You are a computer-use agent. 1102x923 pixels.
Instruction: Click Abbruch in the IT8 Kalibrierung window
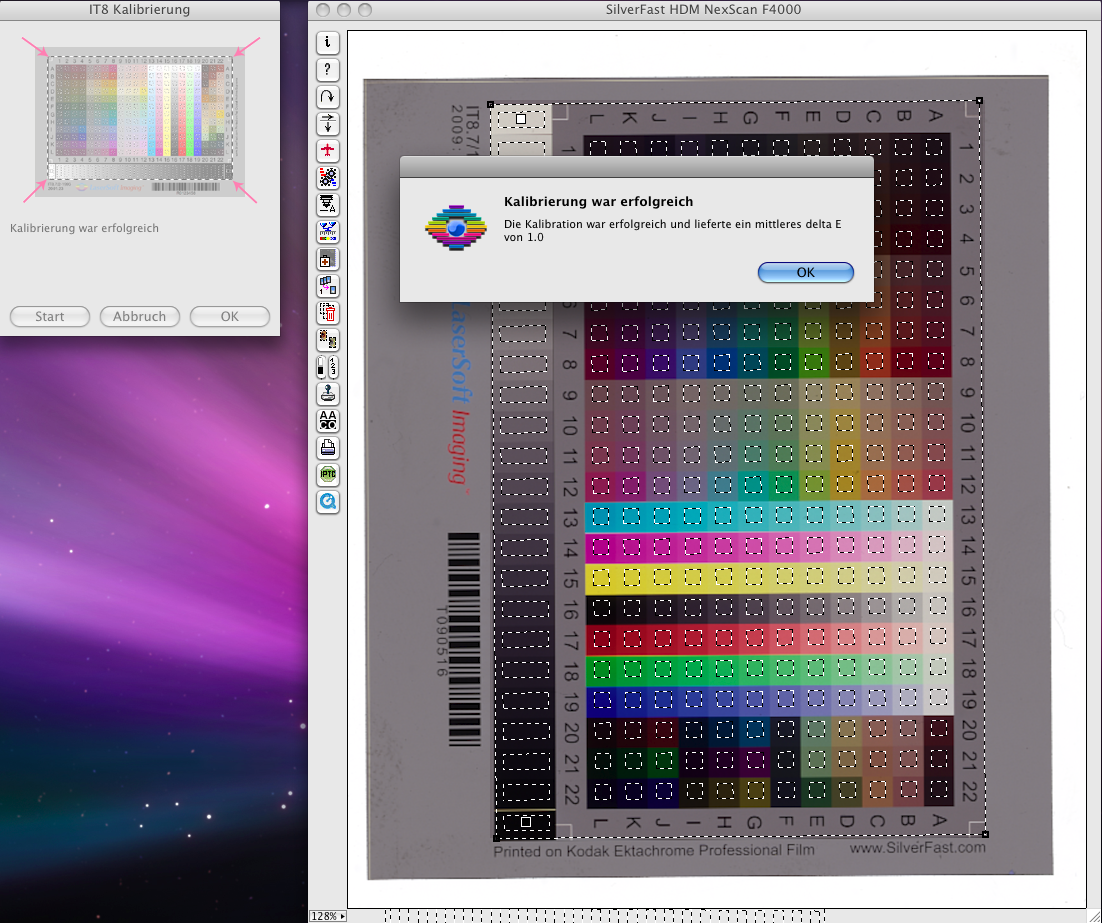140,316
